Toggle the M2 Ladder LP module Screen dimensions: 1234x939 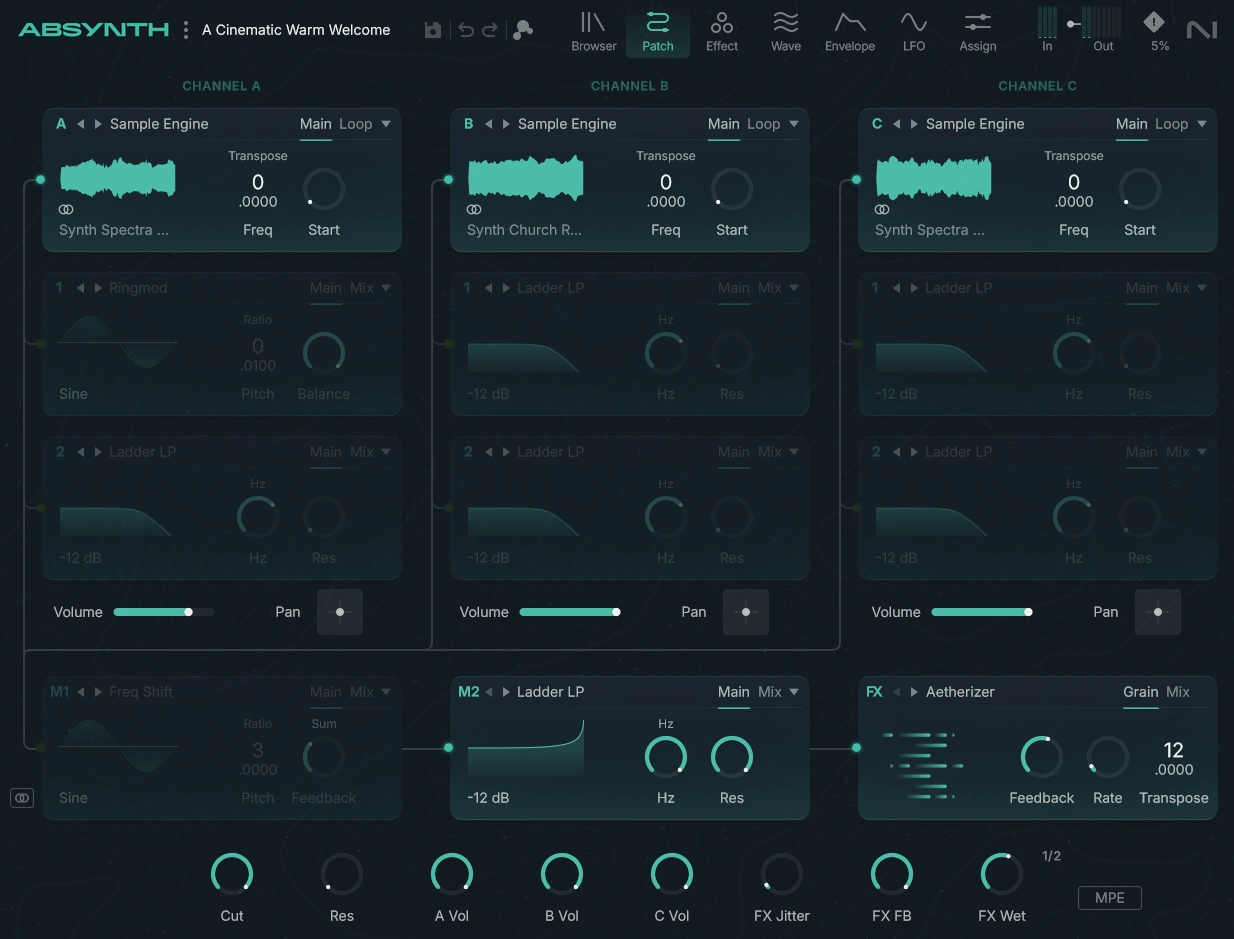448,747
